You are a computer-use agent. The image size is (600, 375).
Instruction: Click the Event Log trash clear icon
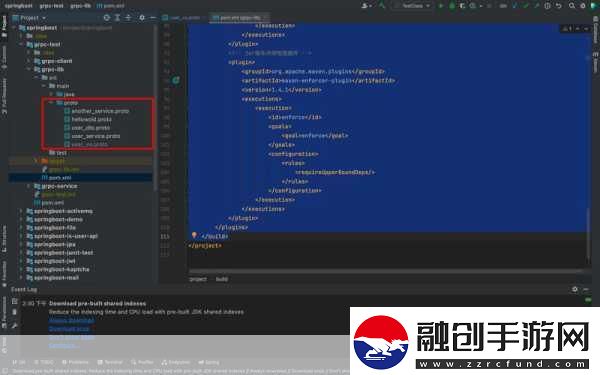(15, 312)
